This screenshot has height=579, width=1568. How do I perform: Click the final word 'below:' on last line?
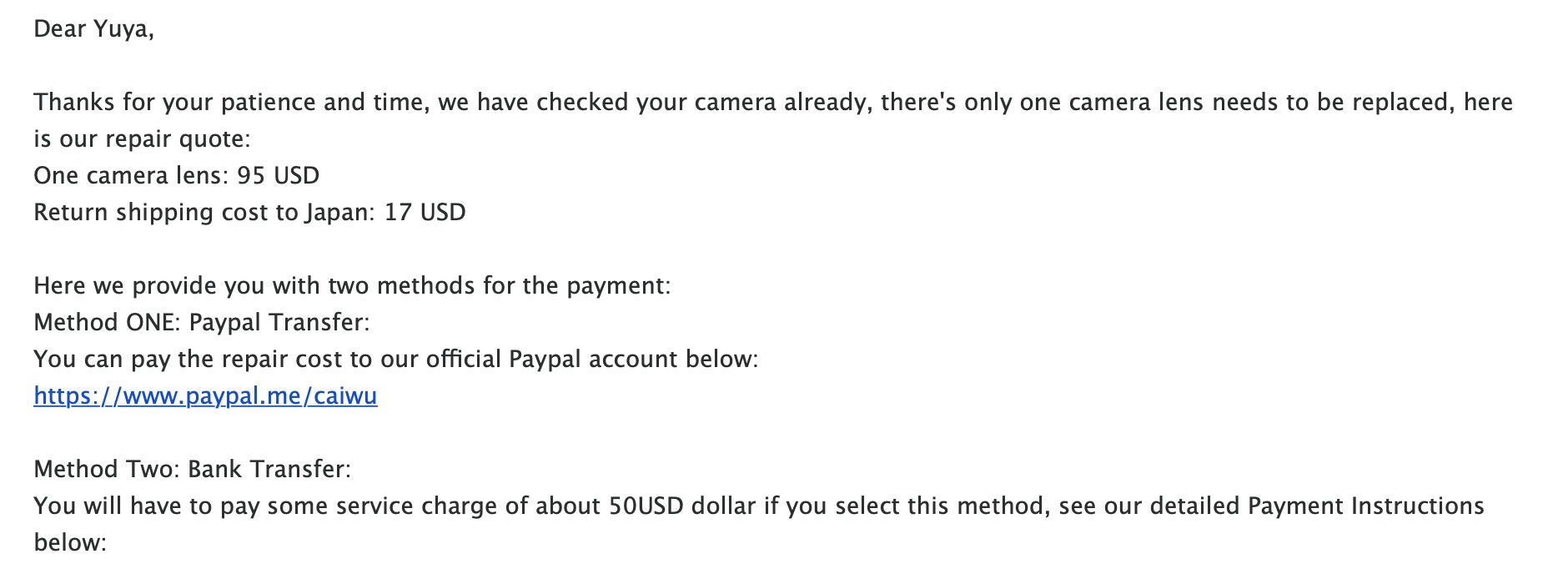[x=70, y=543]
